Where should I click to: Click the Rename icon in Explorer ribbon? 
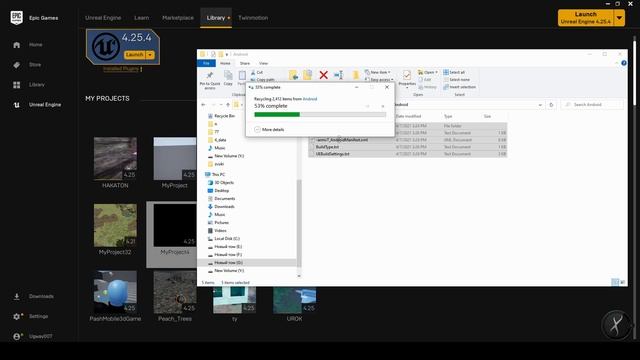tap(338, 75)
